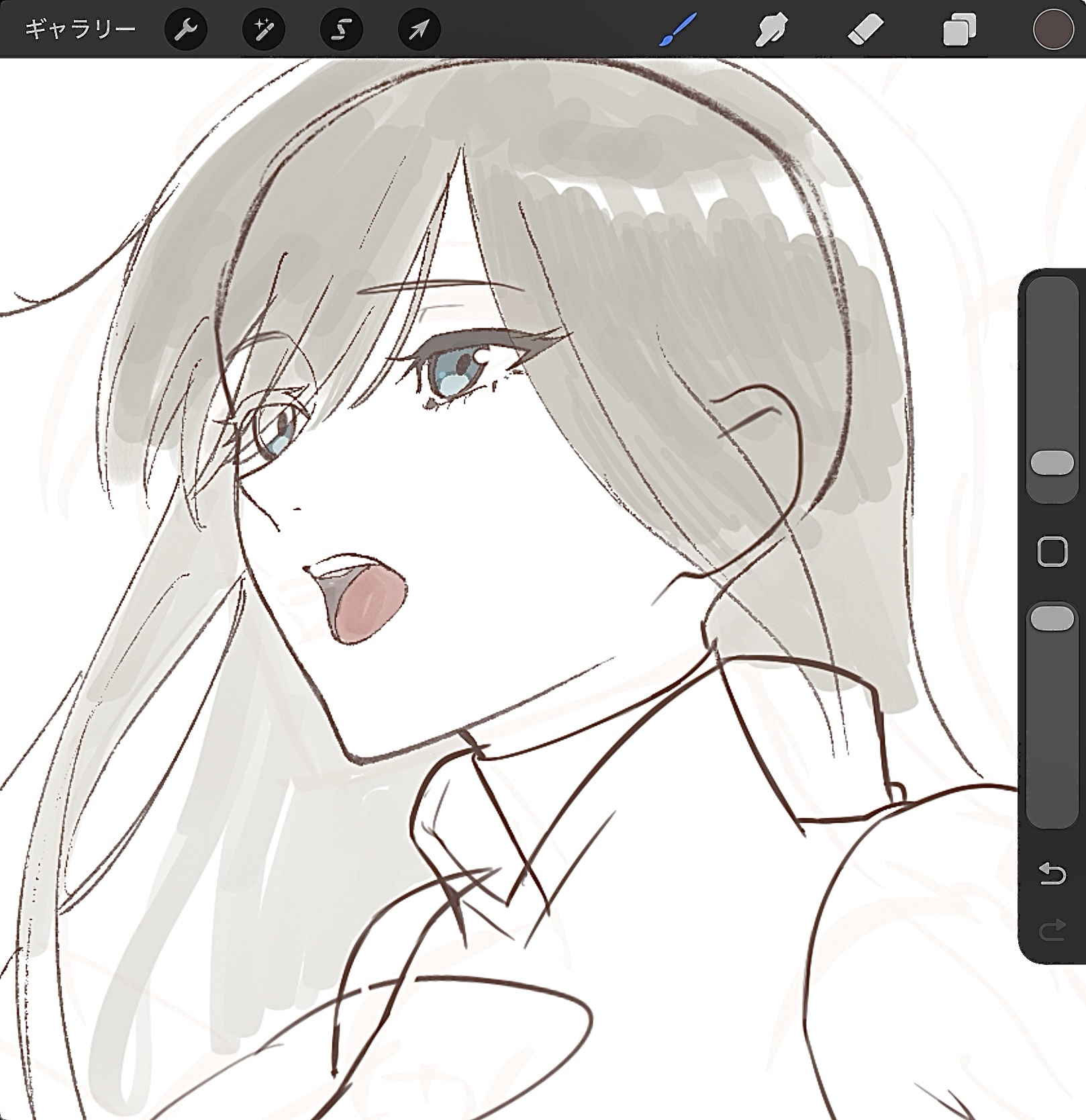Open the Actions wrench menu

[x=185, y=30]
